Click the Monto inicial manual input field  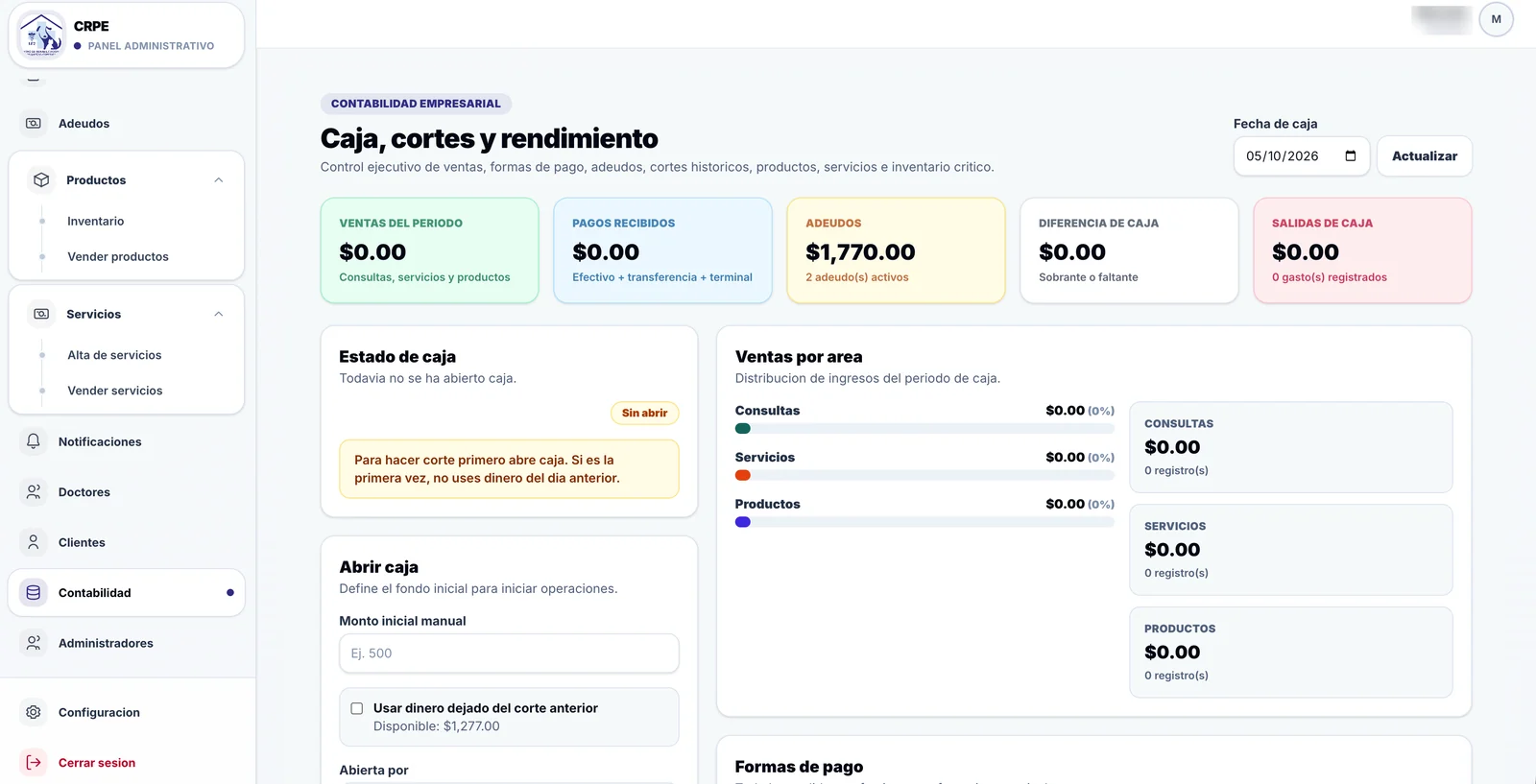[x=509, y=653]
